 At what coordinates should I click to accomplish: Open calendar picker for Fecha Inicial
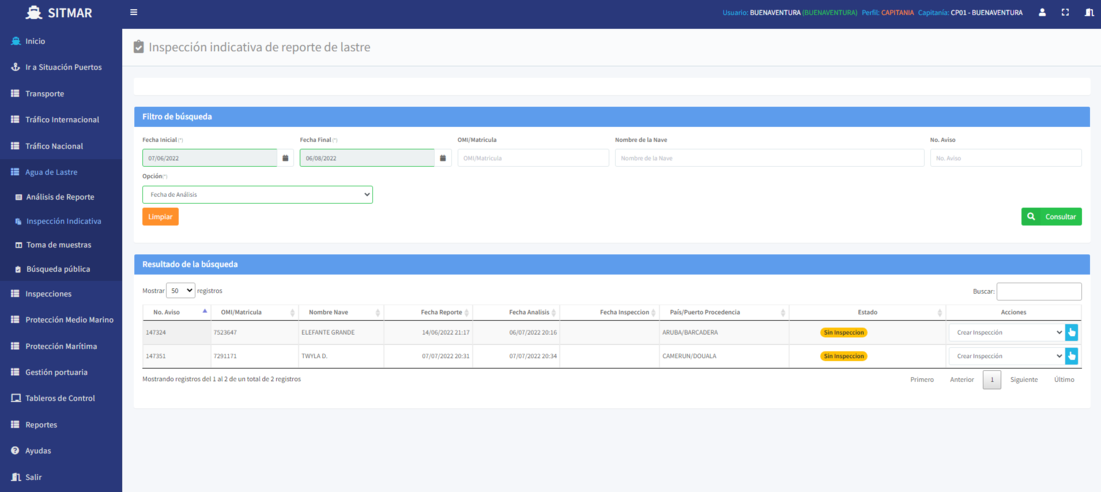tap(286, 158)
